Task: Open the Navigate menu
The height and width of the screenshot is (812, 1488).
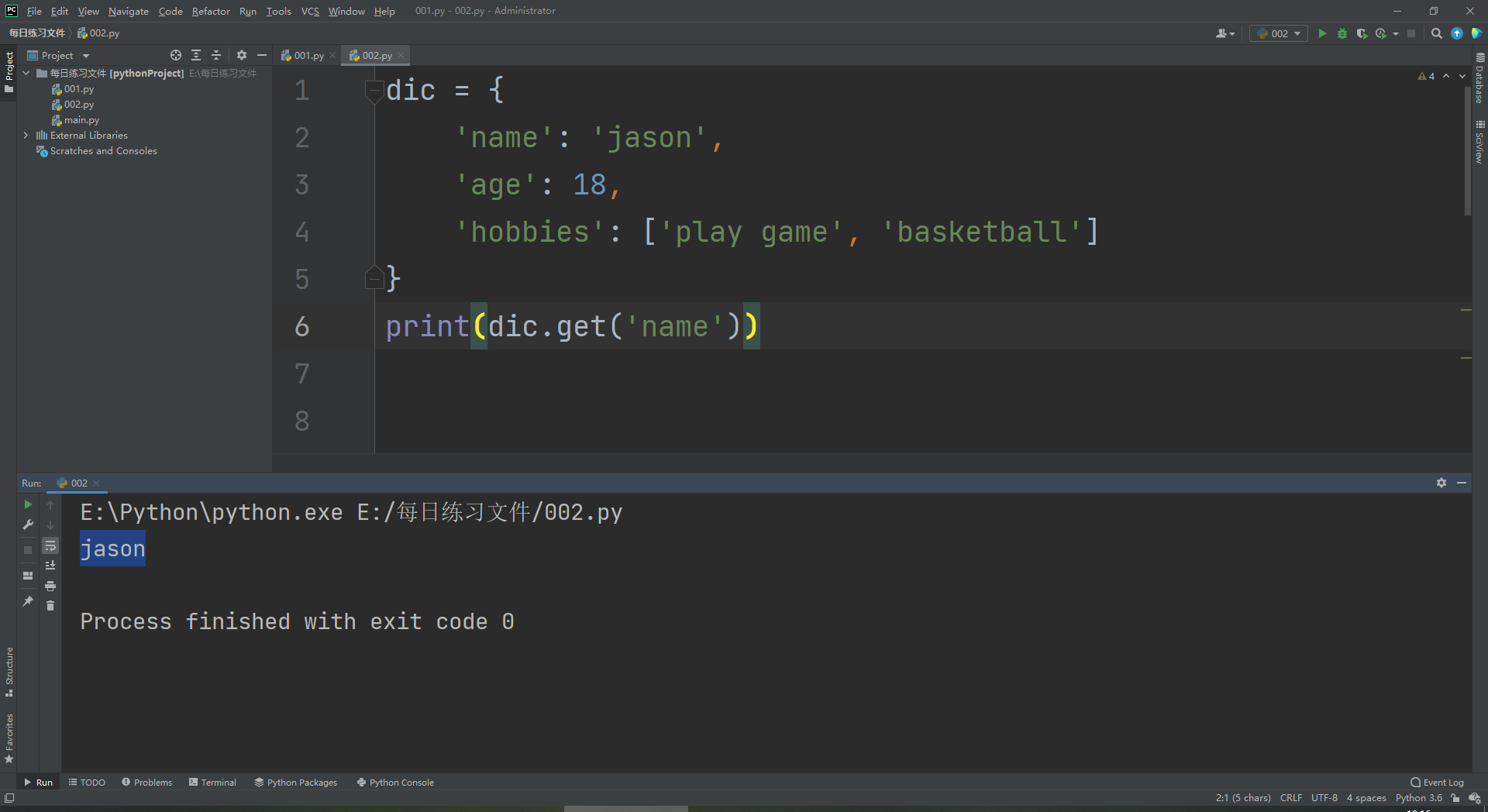Action: point(129,11)
